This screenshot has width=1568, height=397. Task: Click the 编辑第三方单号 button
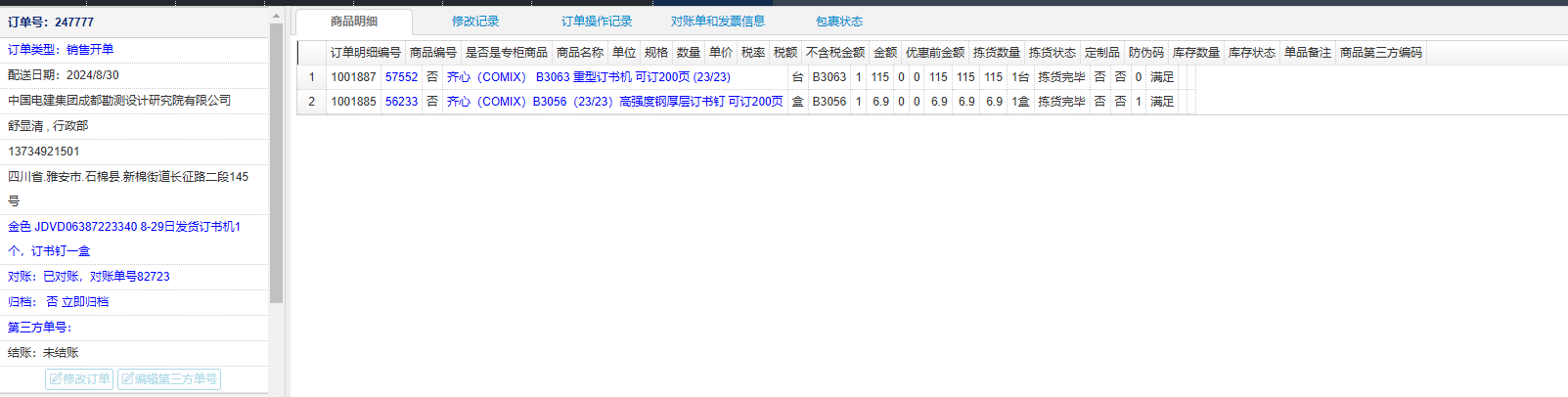pyautogui.click(x=169, y=379)
